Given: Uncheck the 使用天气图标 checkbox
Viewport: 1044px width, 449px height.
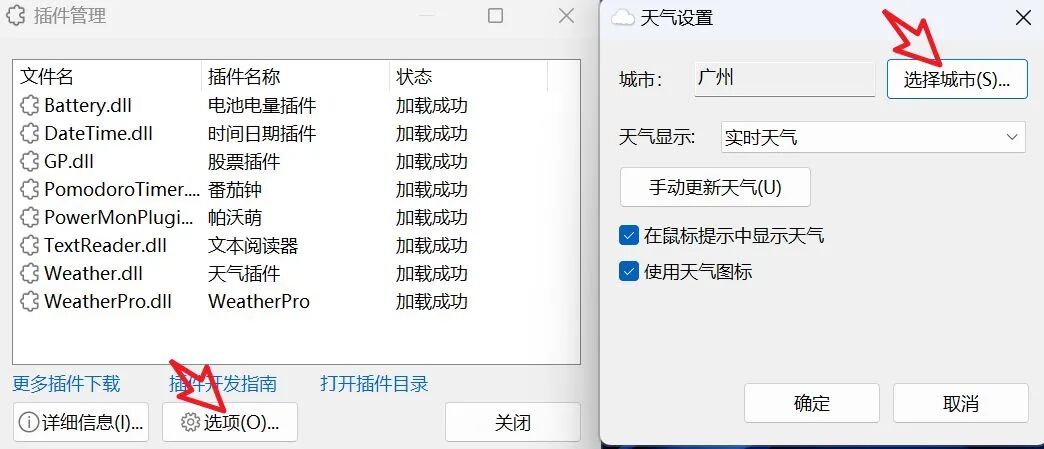Looking at the screenshot, I should [x=629, y=272].
